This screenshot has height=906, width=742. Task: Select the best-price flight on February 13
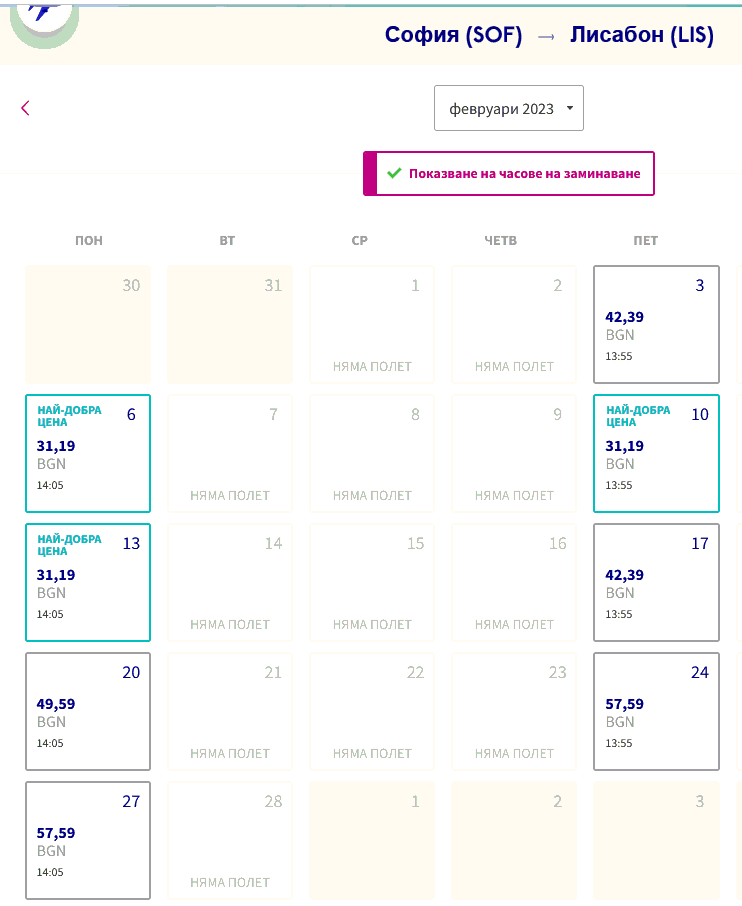(x=88, y=582)
